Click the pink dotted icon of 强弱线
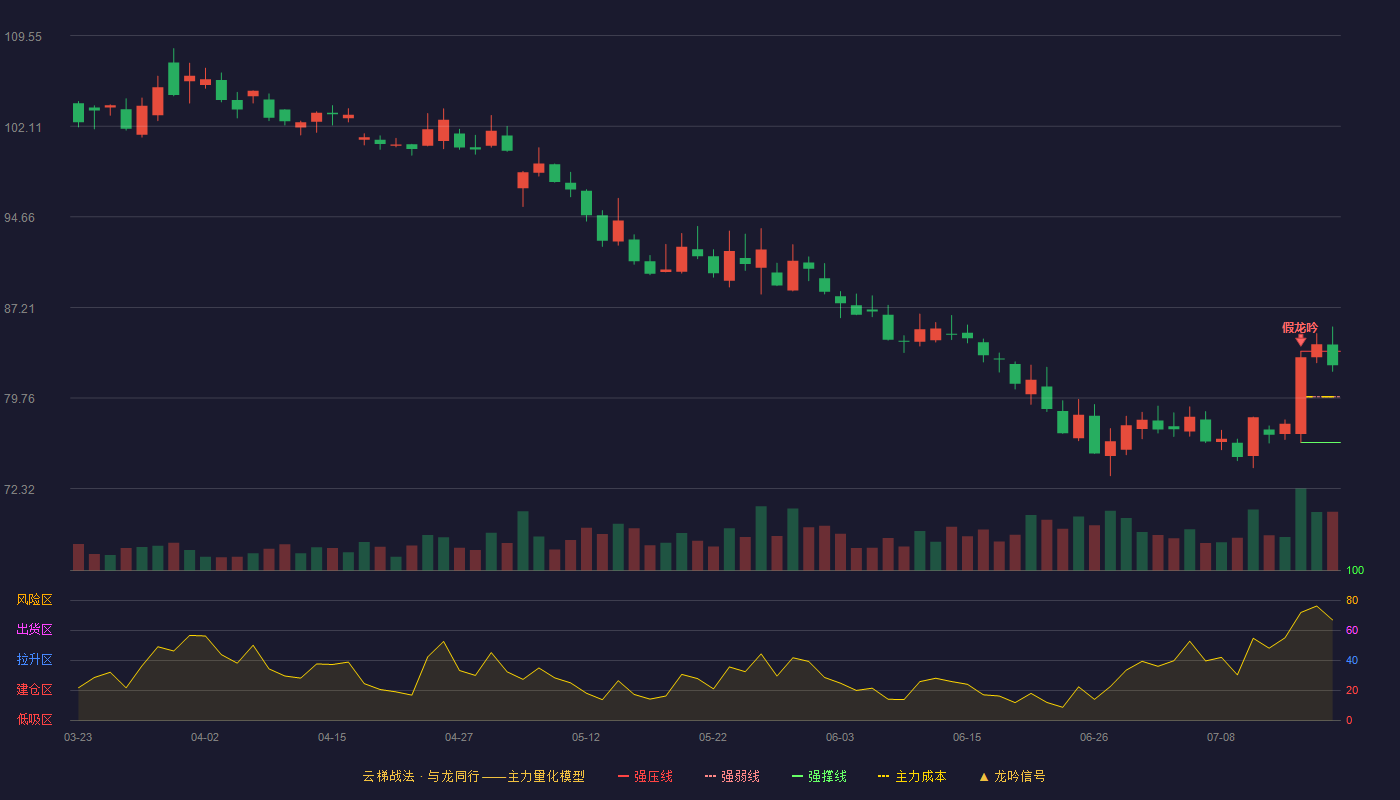The image size is (1400, 800). tap(710, 776)
